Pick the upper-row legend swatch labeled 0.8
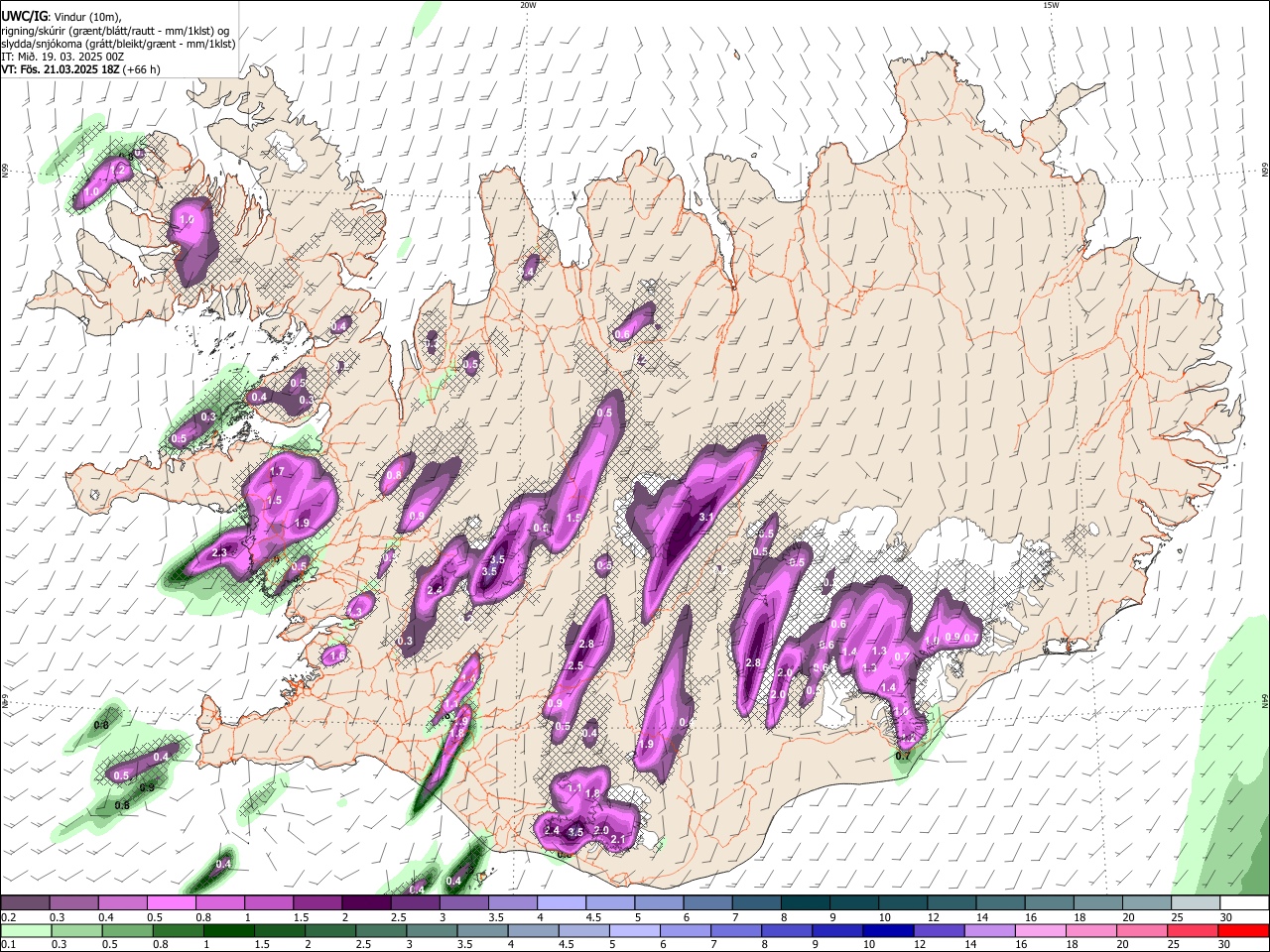This screenshot has width=1270, height=952. [x=219, y=902]
